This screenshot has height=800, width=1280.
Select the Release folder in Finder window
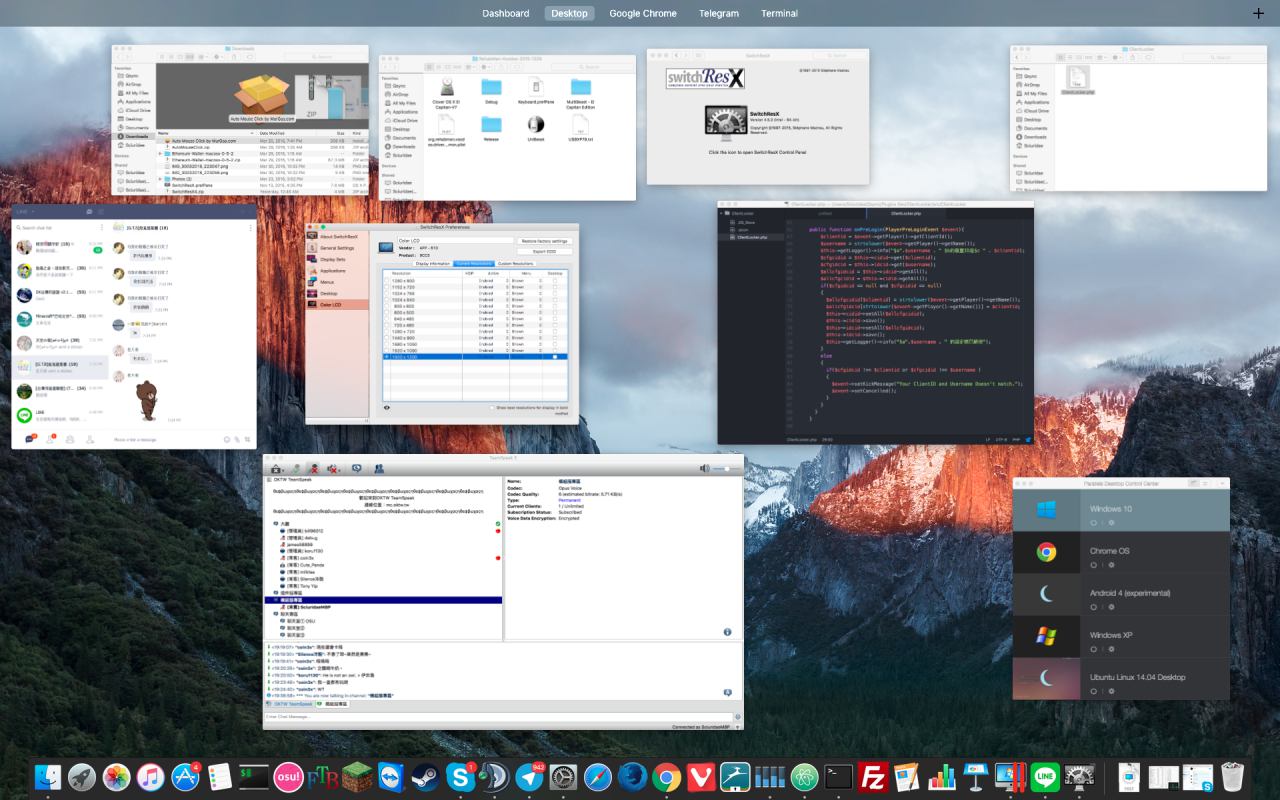pyautogui.click(x=491, y=125)
